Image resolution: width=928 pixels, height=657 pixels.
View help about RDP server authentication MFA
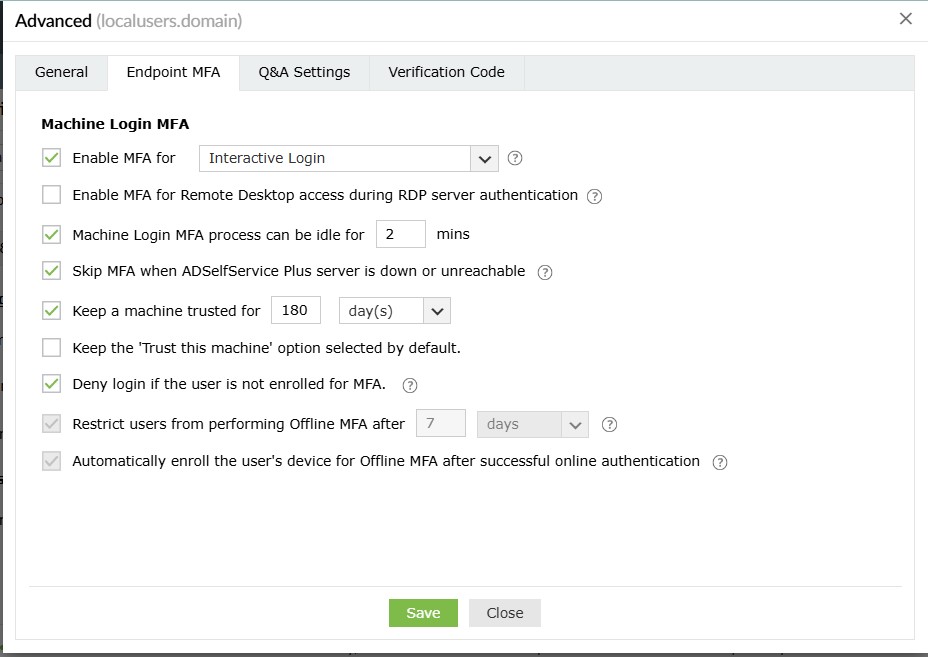pos(594,196)
